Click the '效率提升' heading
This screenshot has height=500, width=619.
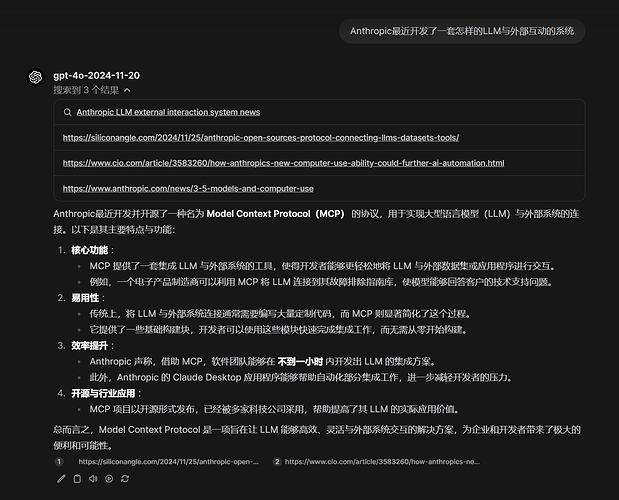[90, 346]
